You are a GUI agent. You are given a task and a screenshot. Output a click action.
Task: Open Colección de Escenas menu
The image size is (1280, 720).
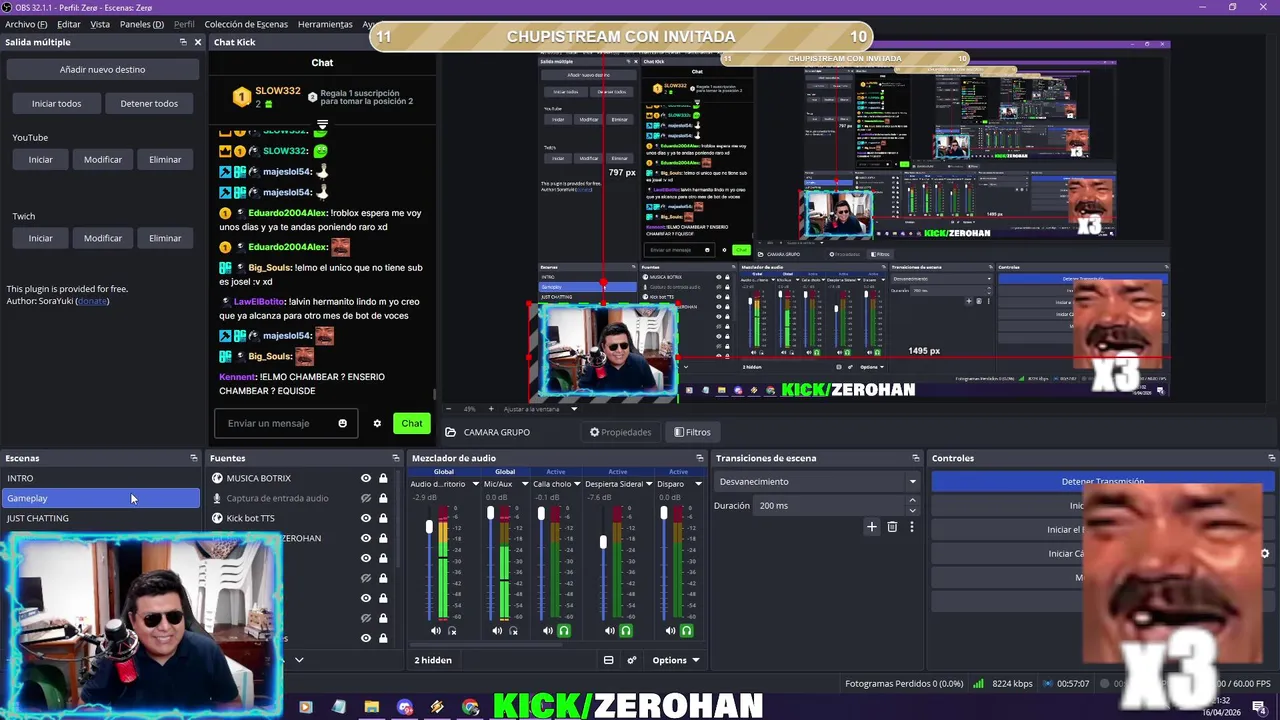pyautogui.click(x=246, y=24)
